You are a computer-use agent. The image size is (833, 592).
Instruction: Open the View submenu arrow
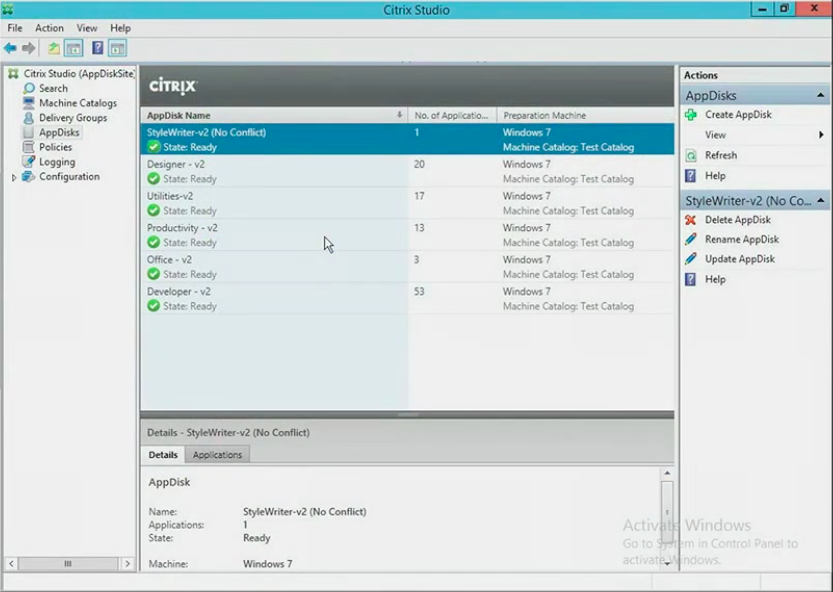coord(821,135)
